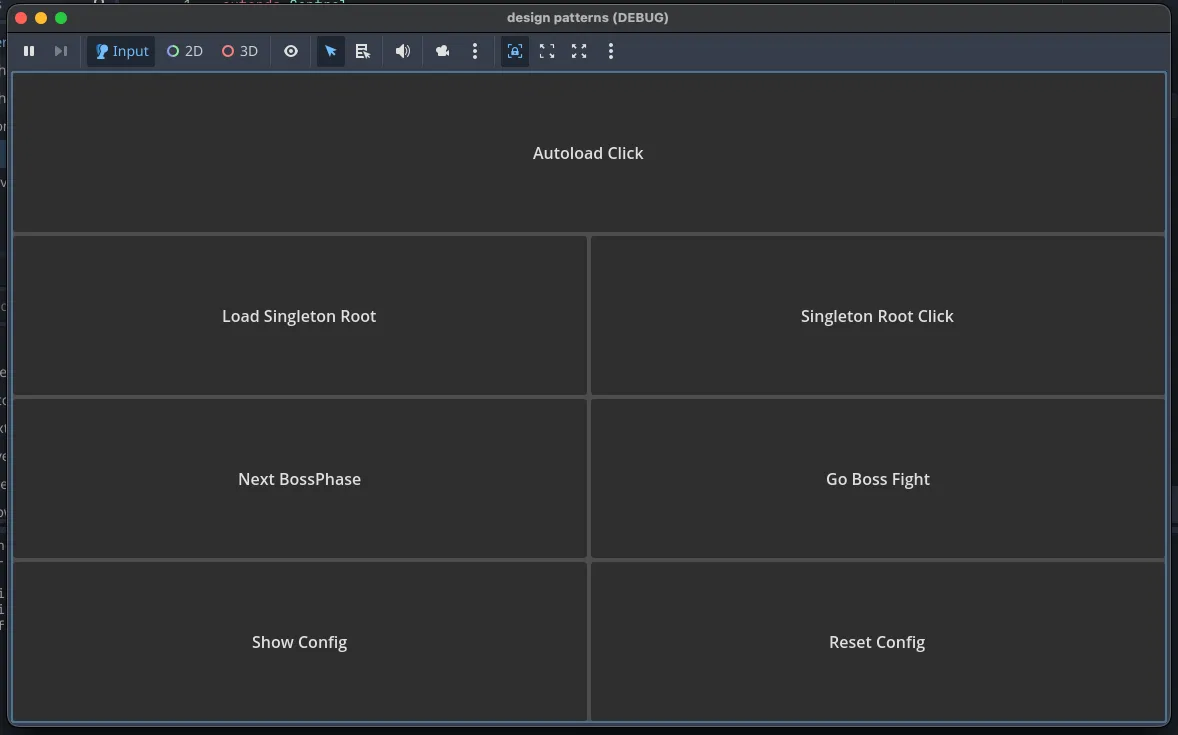Enable Input mode
This screenshot has width=1178, height=735.
(x=120, y=51)
